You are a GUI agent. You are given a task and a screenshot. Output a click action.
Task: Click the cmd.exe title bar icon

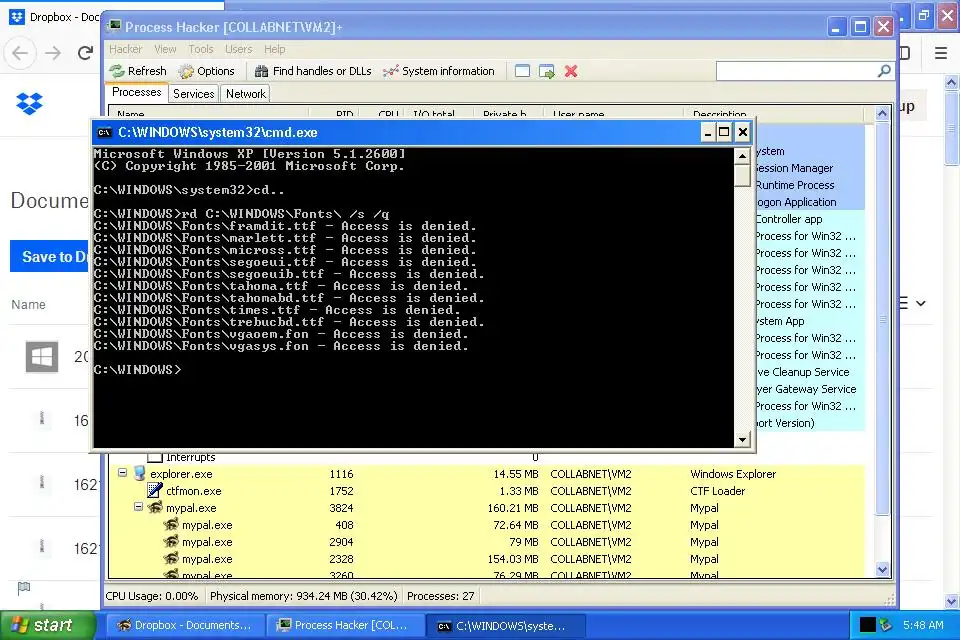(x=105, y=132)
